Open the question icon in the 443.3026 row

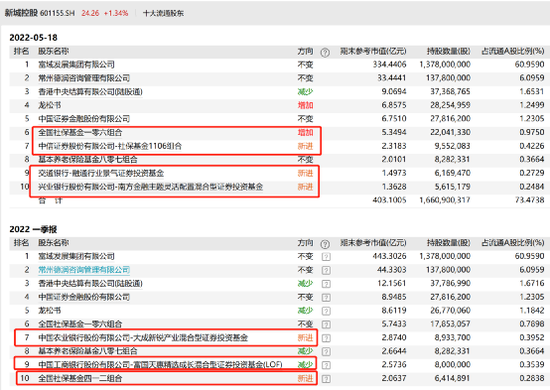[x=326, y=257]
